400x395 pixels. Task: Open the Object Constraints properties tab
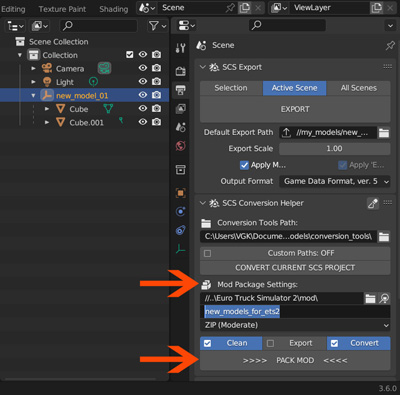point(180,230)
